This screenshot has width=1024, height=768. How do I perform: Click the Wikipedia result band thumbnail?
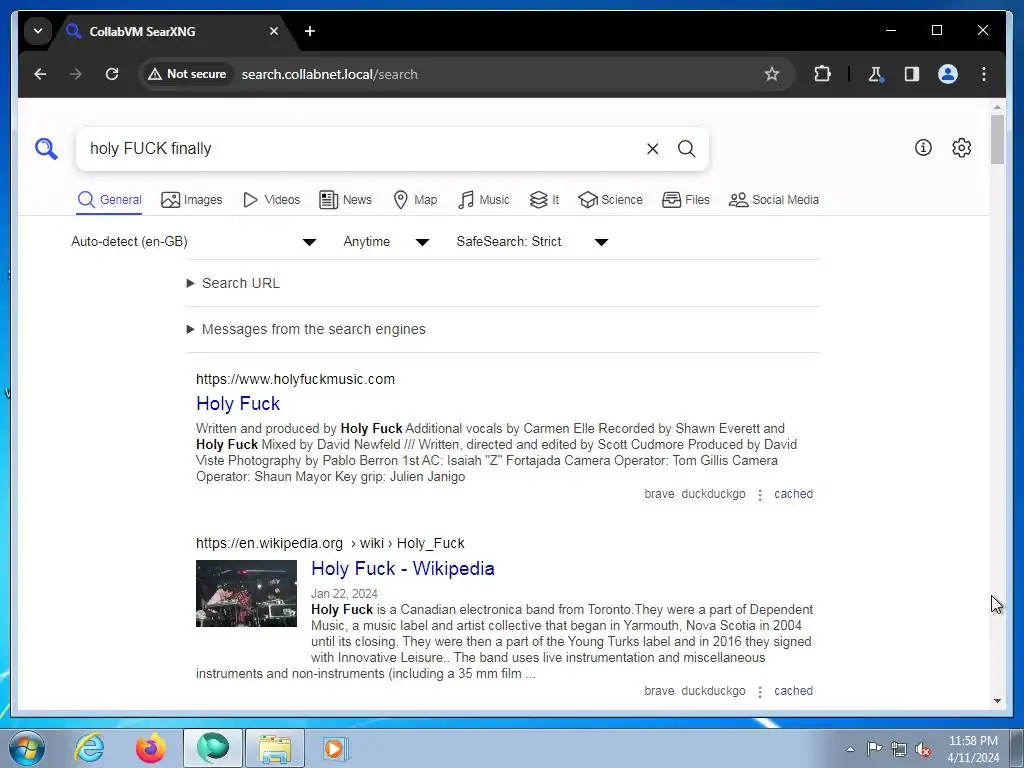pos(246,594)
